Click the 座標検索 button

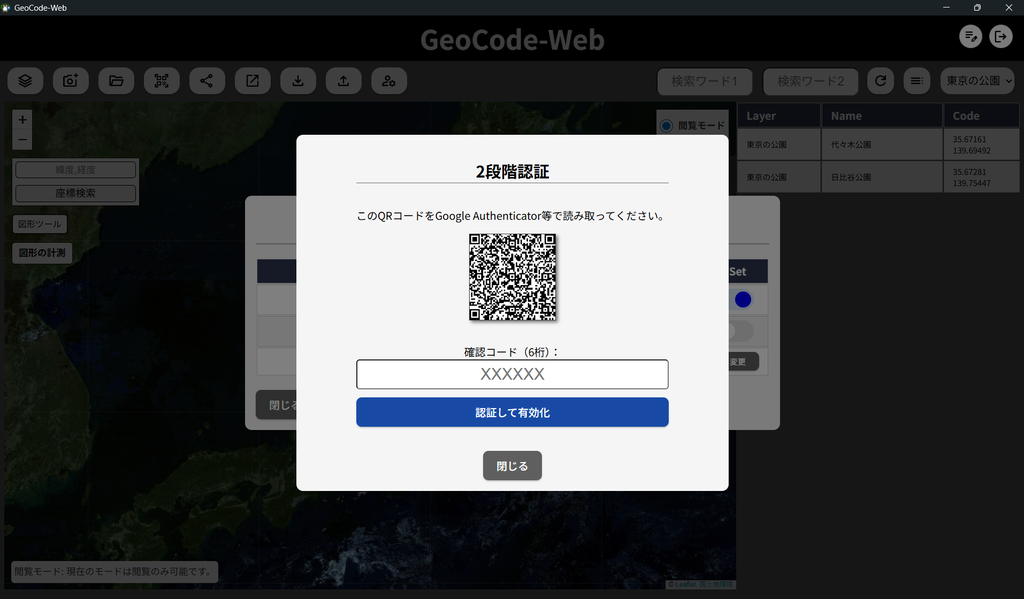tap(76, 193)
